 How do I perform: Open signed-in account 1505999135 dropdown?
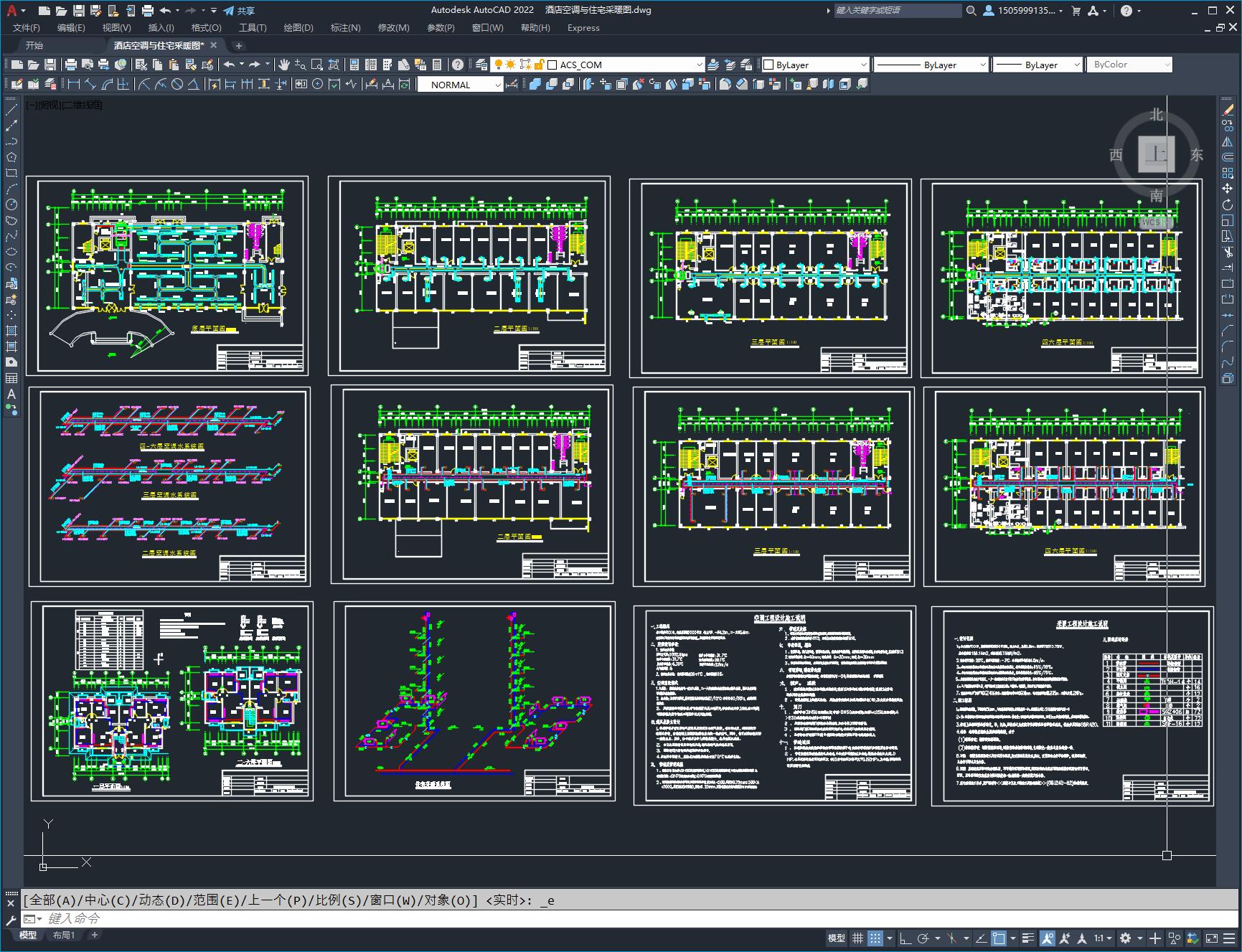point(1023,11)
